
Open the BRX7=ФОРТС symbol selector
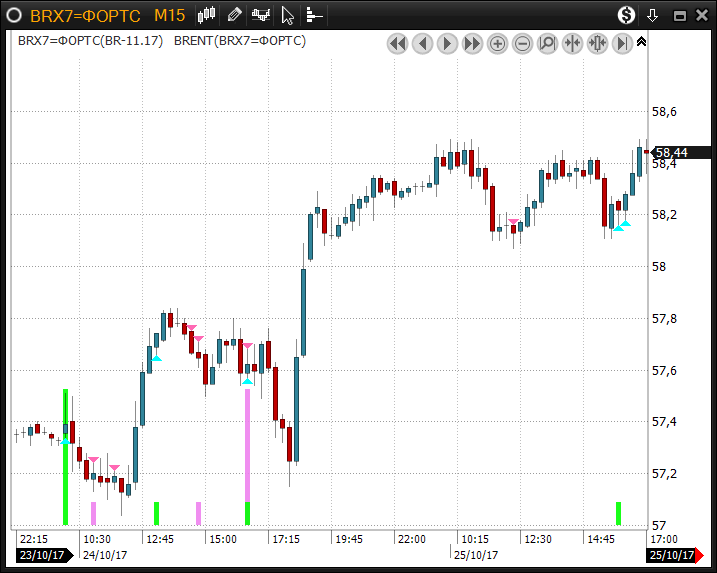(84, 15)
